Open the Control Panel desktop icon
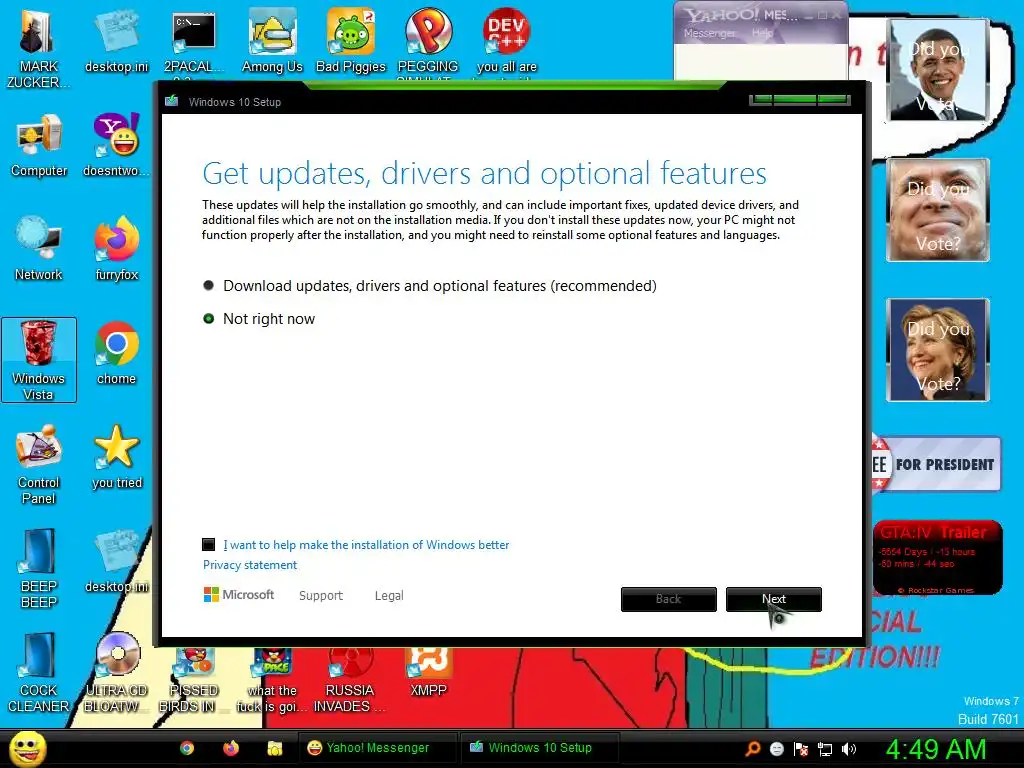The width and height of the screenshot is (1024, 768). pyautogui.click(x=39, y=465)
